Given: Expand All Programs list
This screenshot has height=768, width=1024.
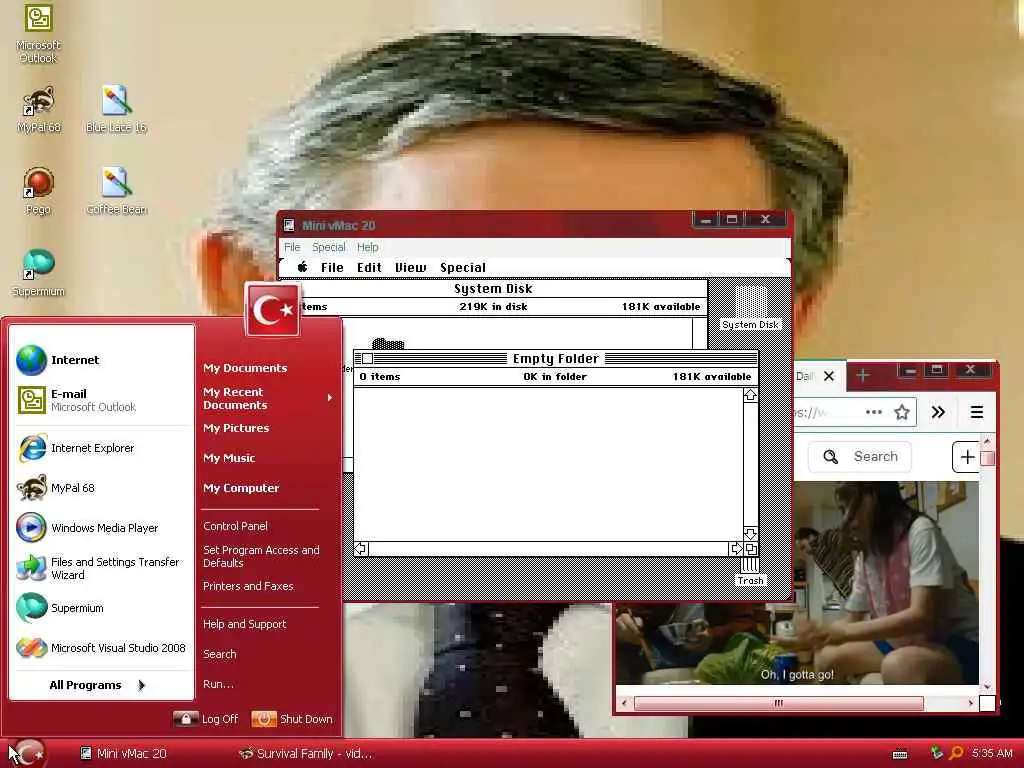Looking at the screenshot, I should pos(98,685).
